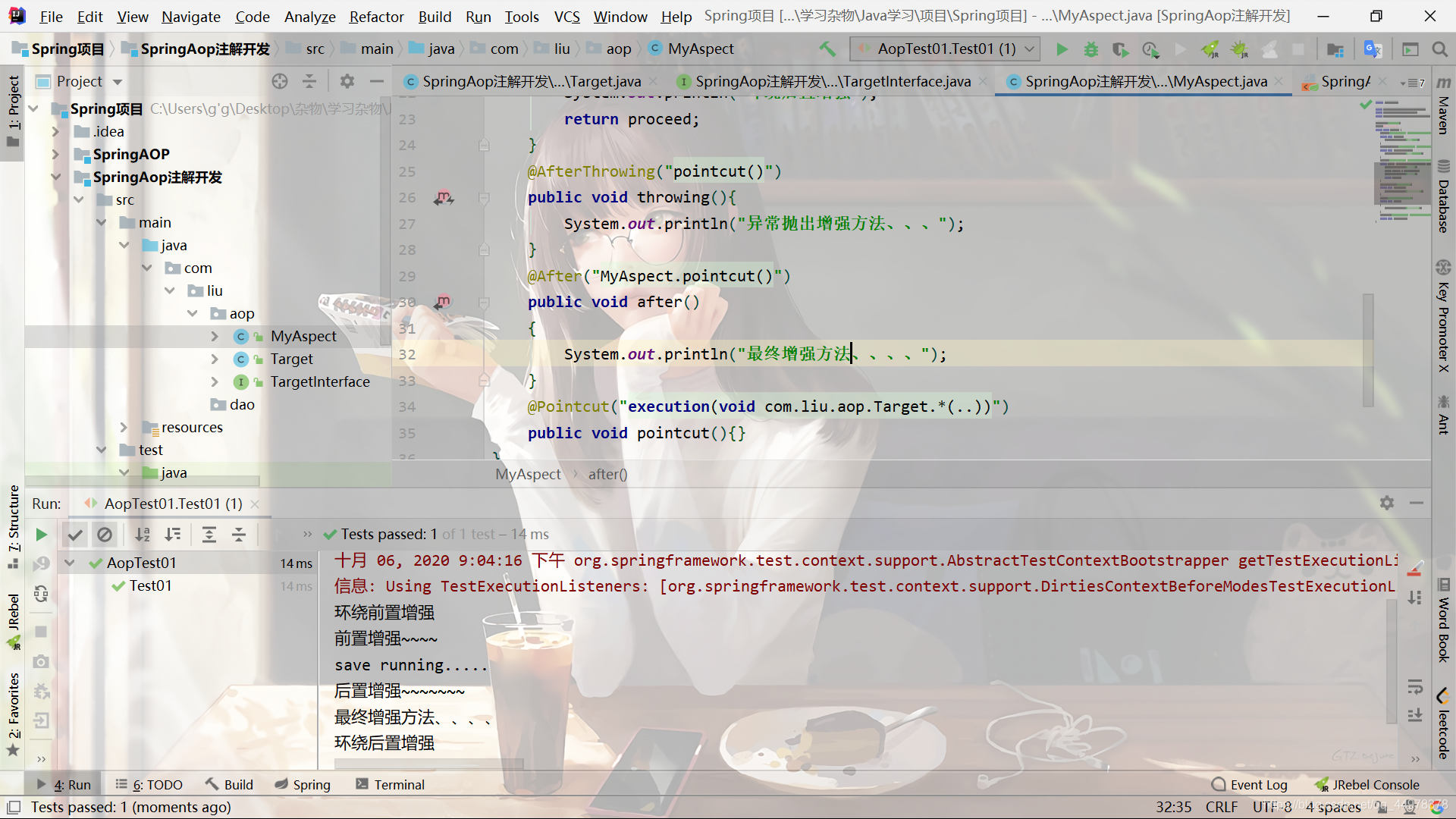Click locate file crosshair in Project panel
1456x819 pixels.
pos(280,81)
